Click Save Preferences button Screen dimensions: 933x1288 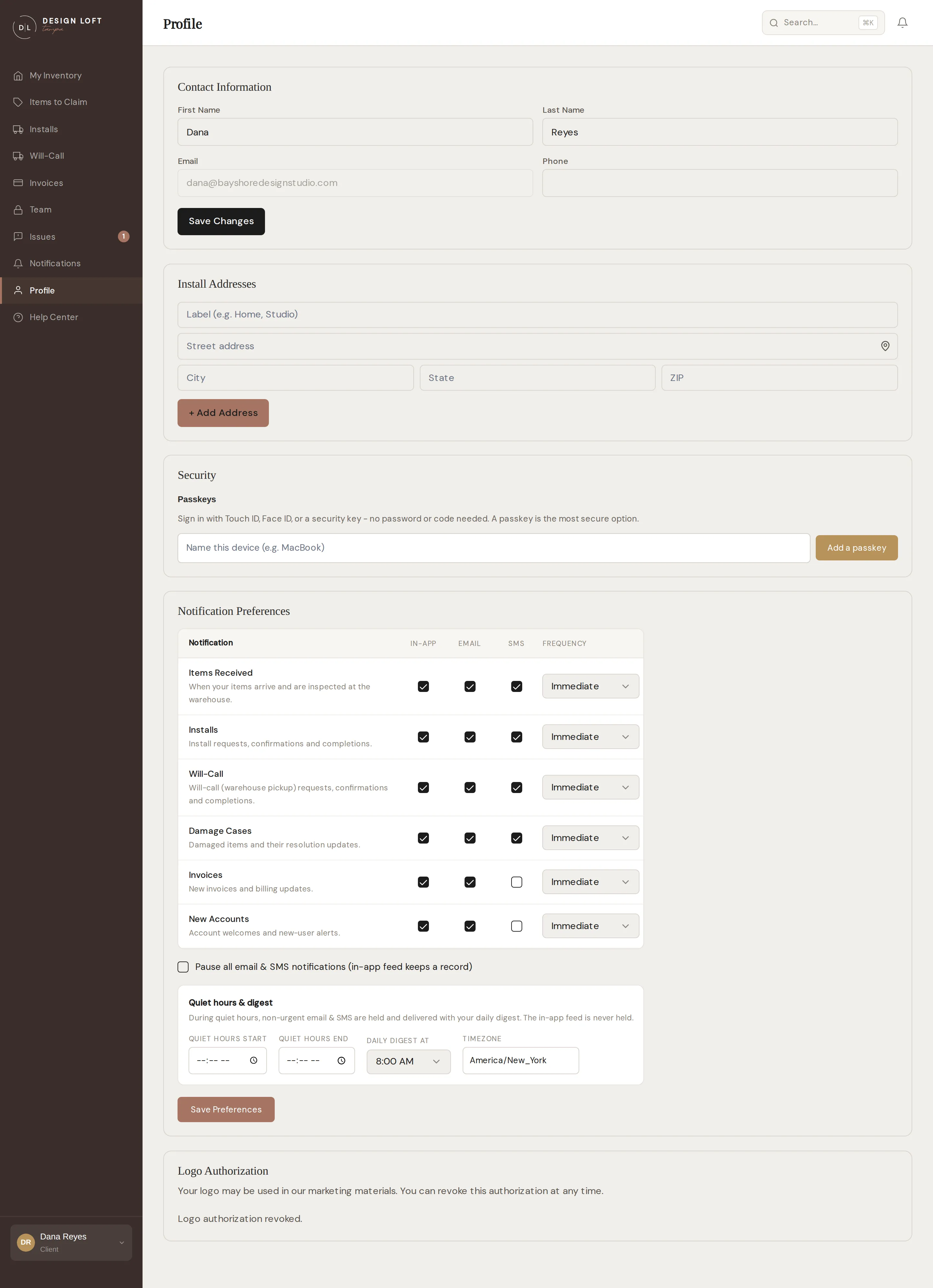[226, 1110]
